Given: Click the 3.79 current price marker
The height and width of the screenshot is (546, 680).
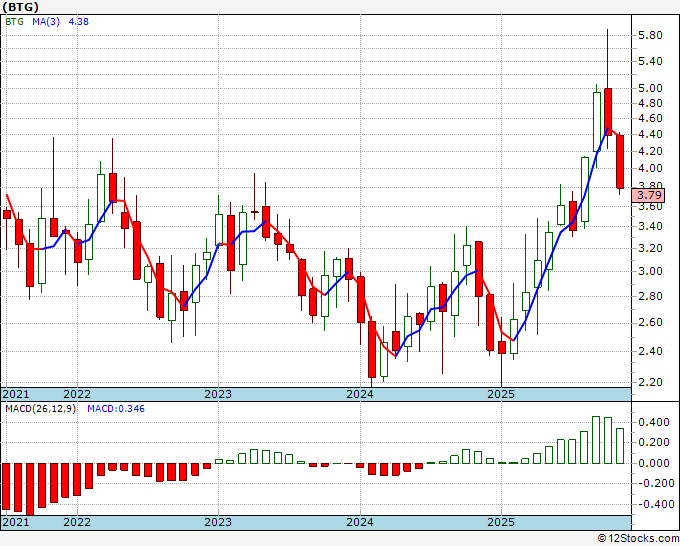Looking at the screenshot, I should [648, 195].
